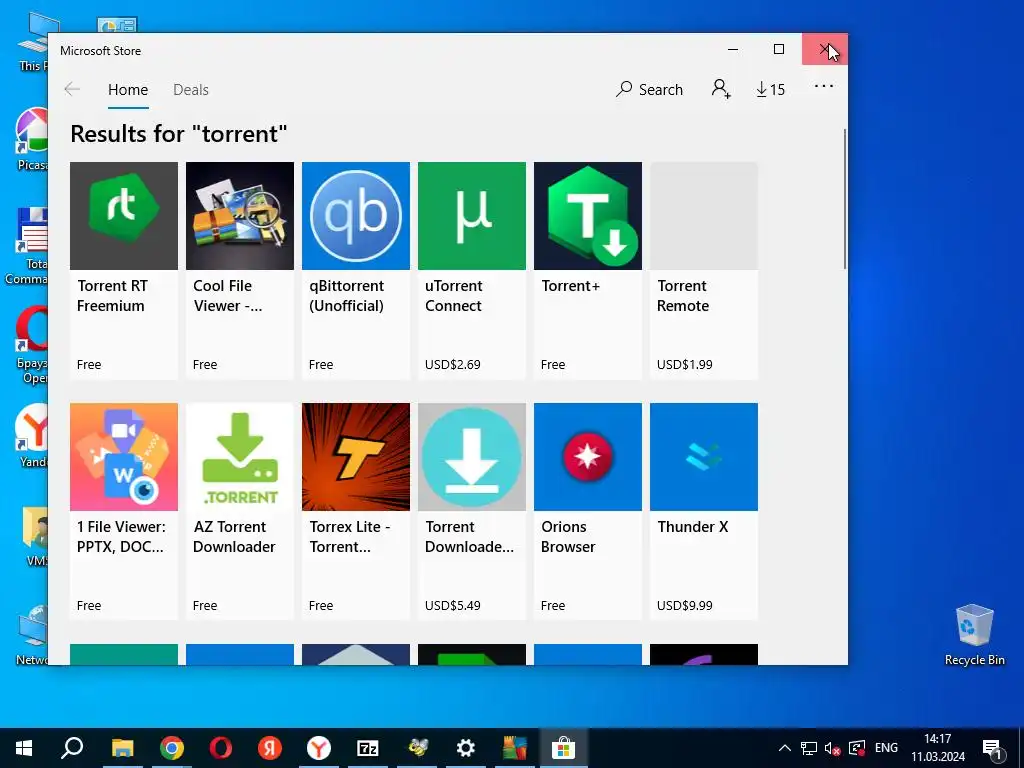The image size is (1024, 768).
Task: Click the "Torrent RT Freemium" title
Action: point(112,296)
